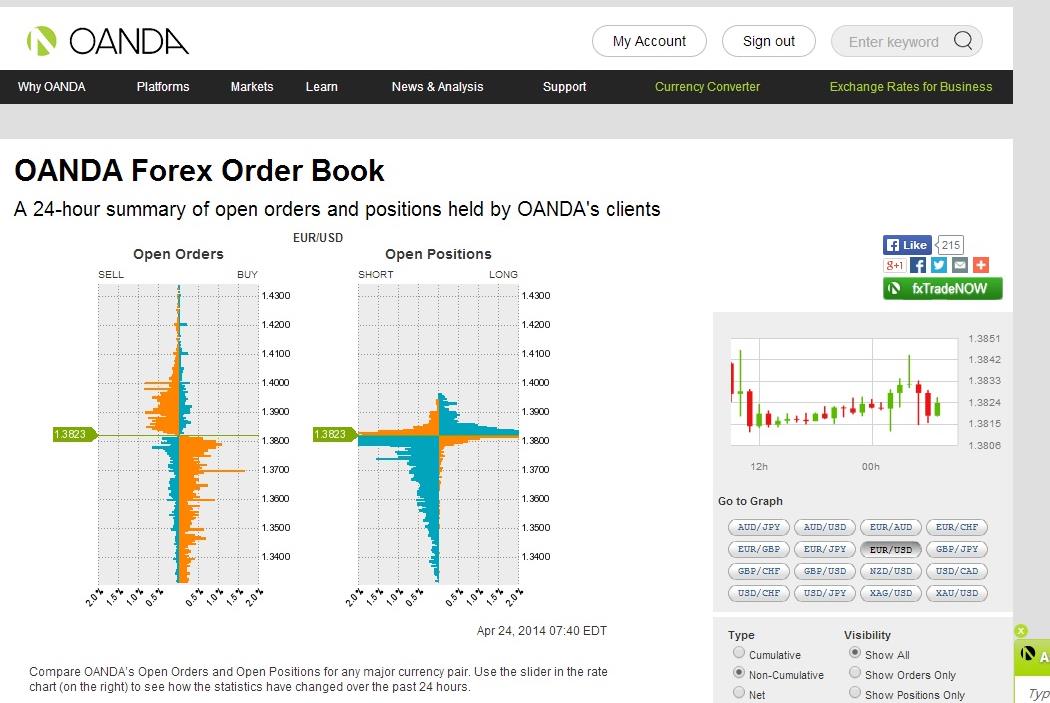The width and height of the screenshot is (1050, 703).
Task: Click the 1.3823 marker on Open Positions
Action: coord(333,435)
